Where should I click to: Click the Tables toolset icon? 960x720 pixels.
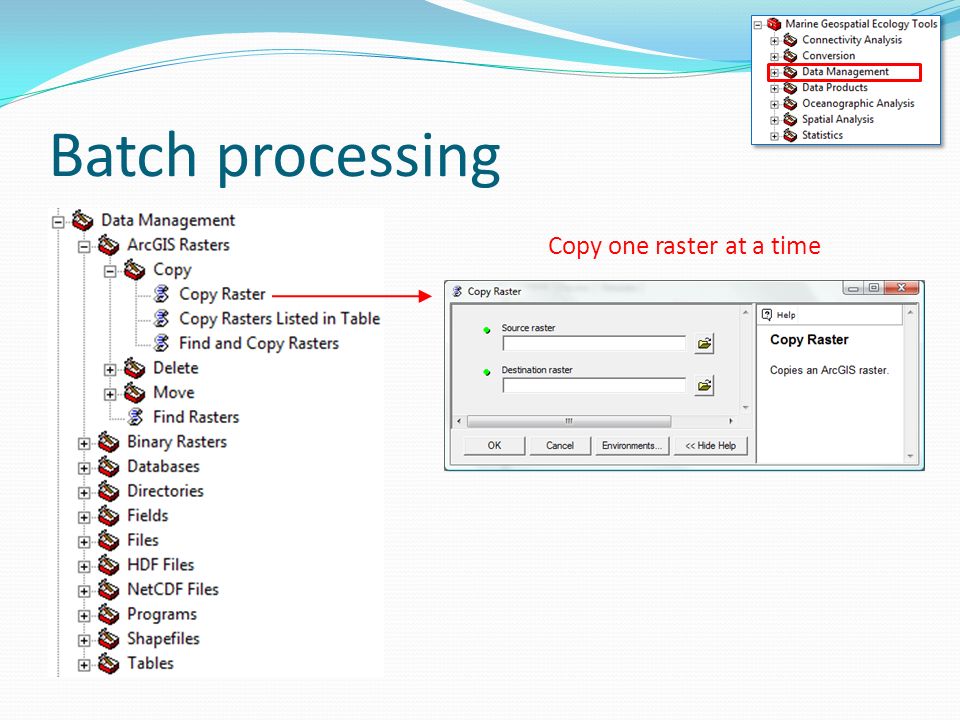tap(108, 664)
